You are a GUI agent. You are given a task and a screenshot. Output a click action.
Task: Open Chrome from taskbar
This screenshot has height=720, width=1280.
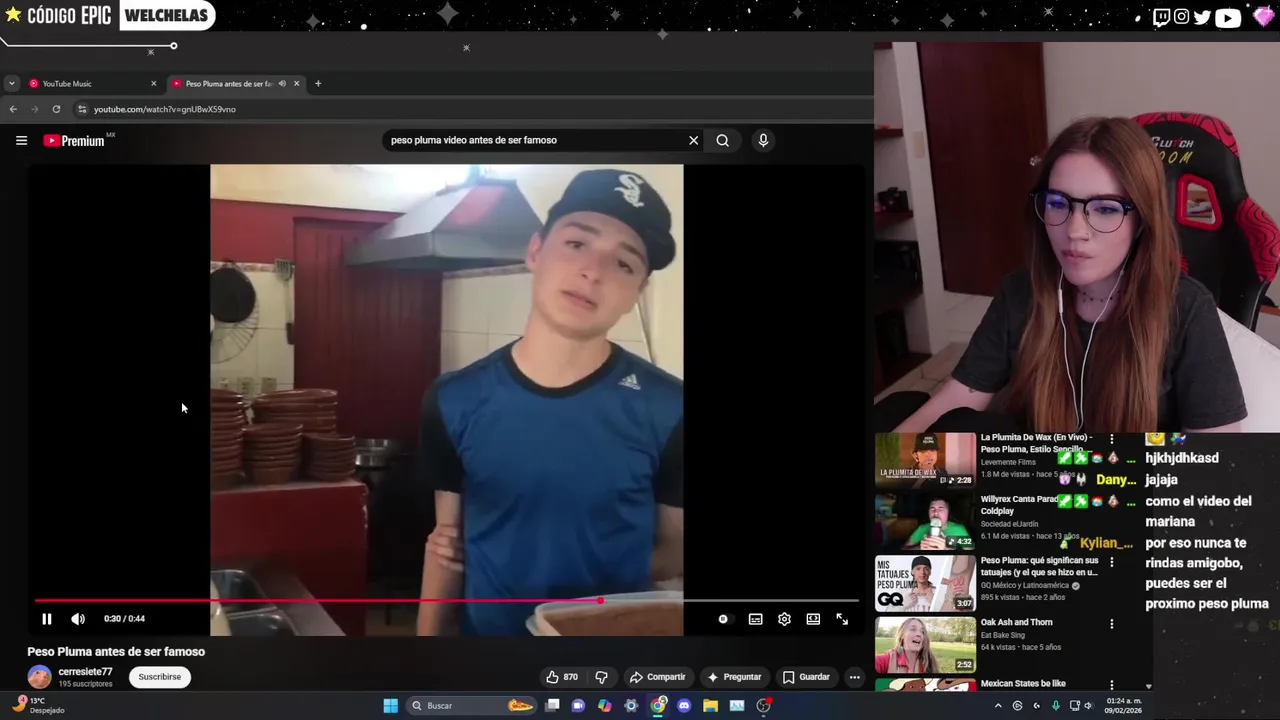pyautogui.click(x=657, y=706)
